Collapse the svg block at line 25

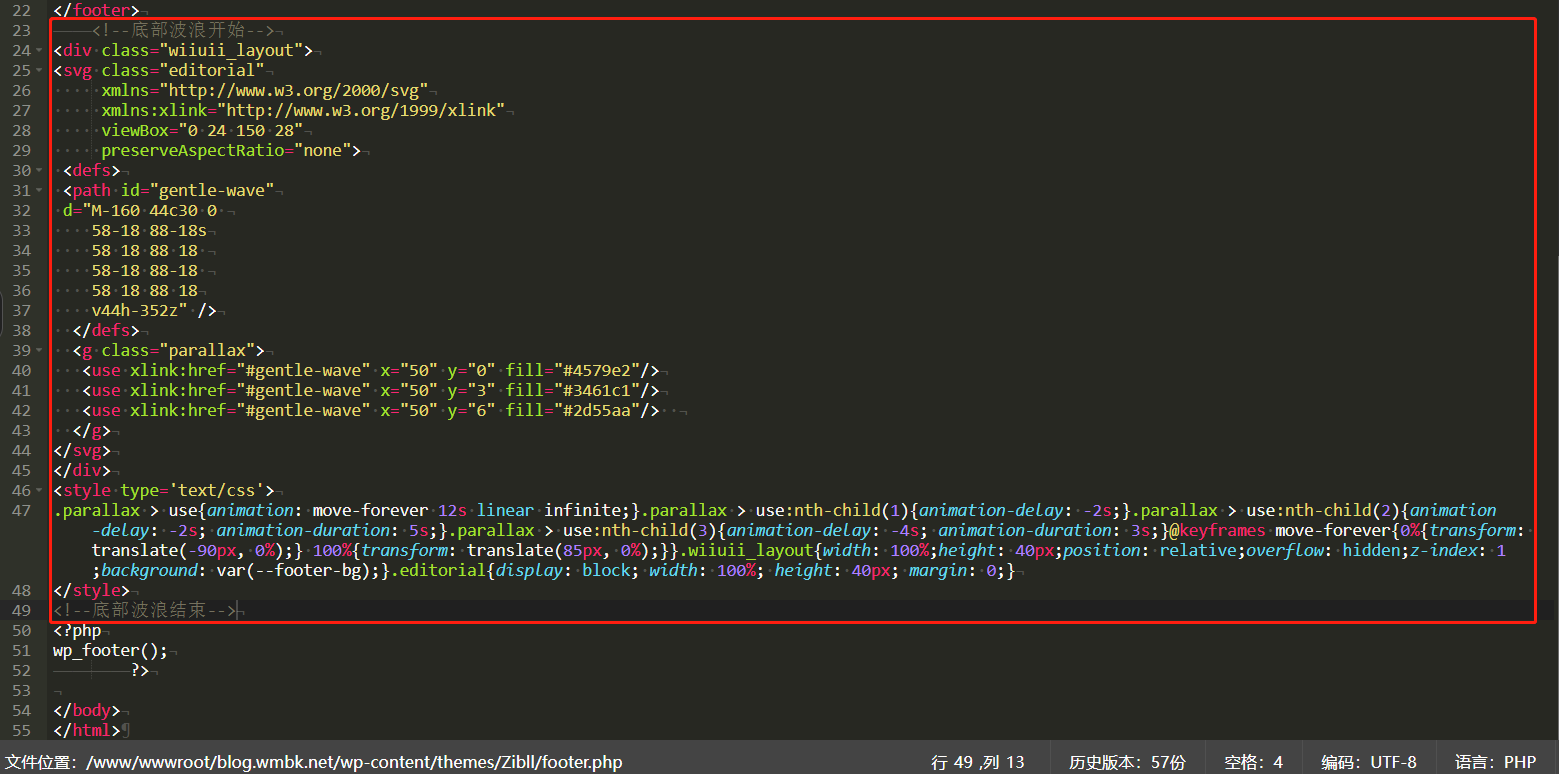[x=40, y=70]
